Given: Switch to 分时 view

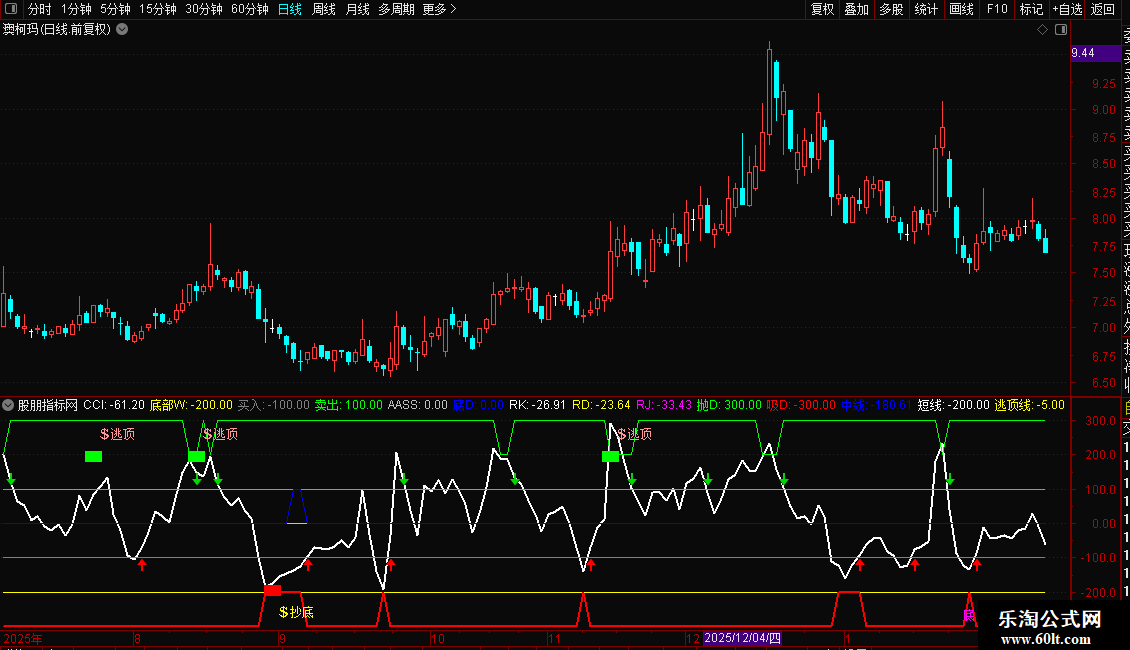Looking at the screenshot, I should click(x=40, y=9).
